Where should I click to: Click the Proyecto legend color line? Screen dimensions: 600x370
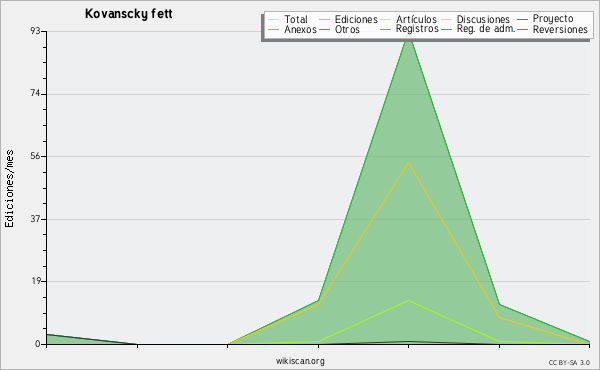[x=522, y=20]
